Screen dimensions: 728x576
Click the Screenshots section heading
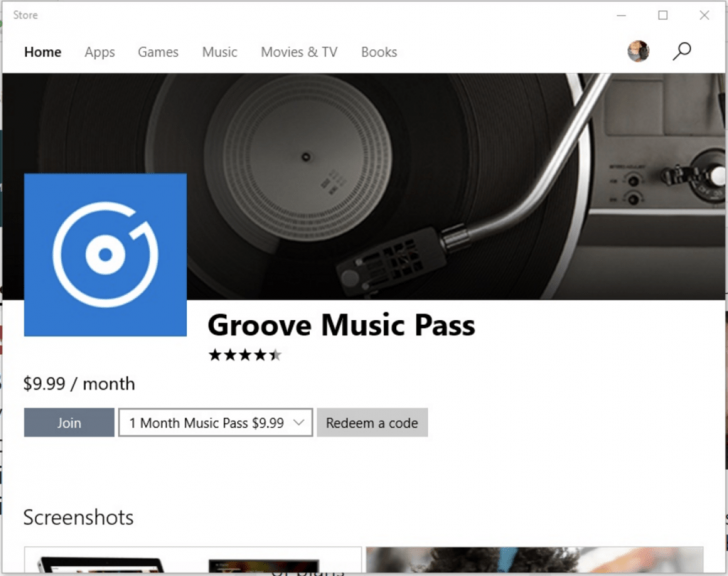78,517
